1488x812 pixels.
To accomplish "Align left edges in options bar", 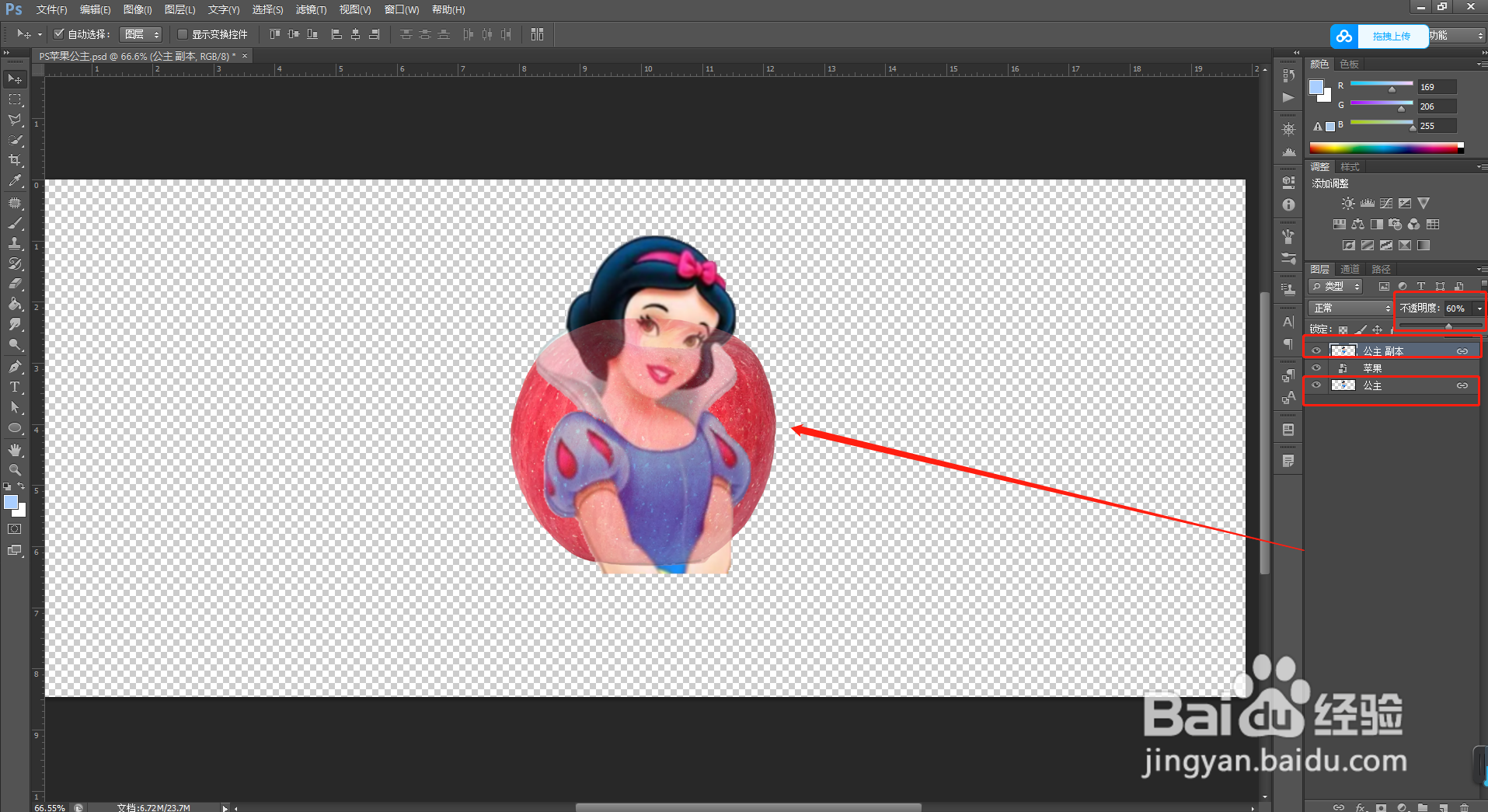I will [x=336, y=34].
